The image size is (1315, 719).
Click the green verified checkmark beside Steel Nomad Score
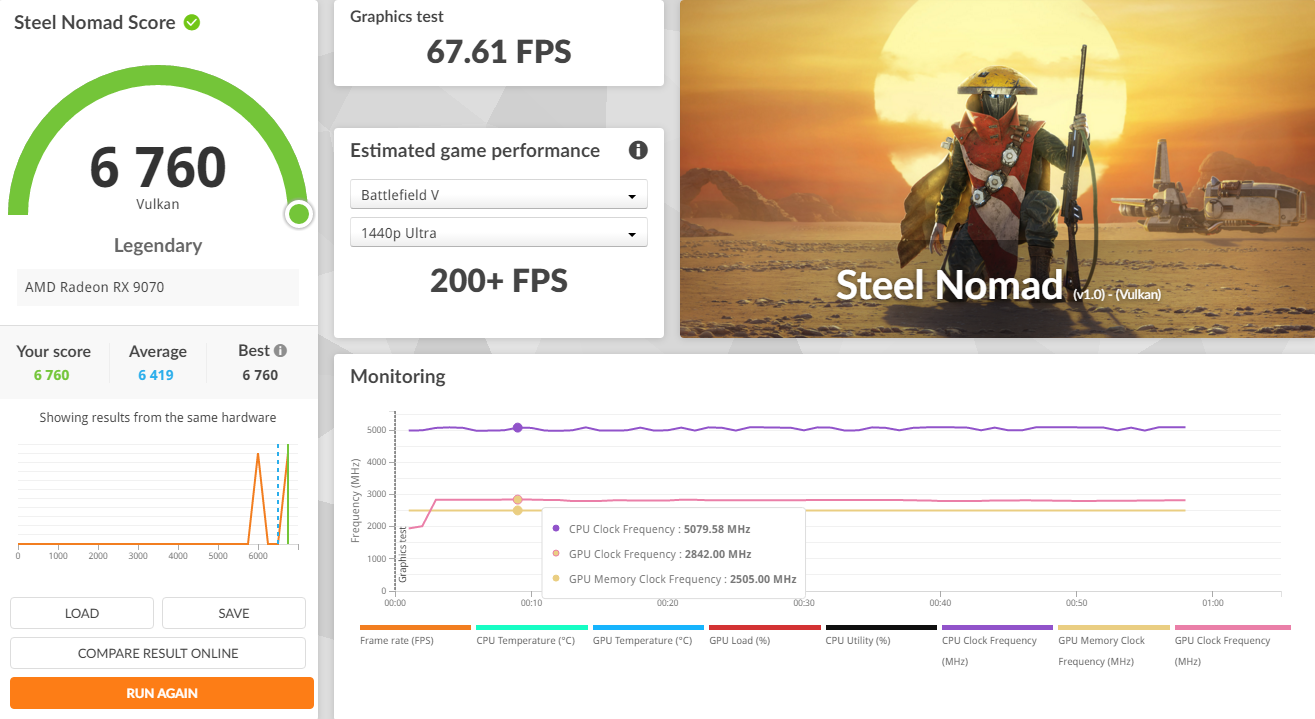point(192,21)
